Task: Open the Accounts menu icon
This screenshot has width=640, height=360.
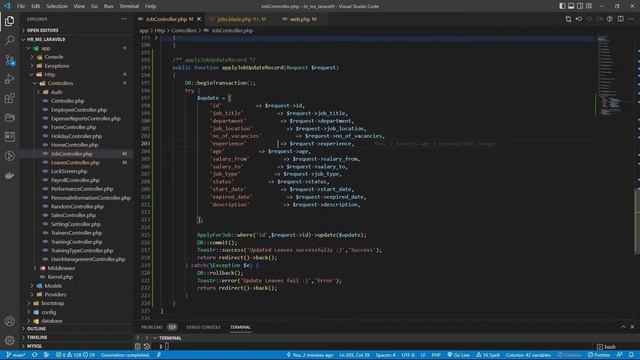Action: (9, 321)
